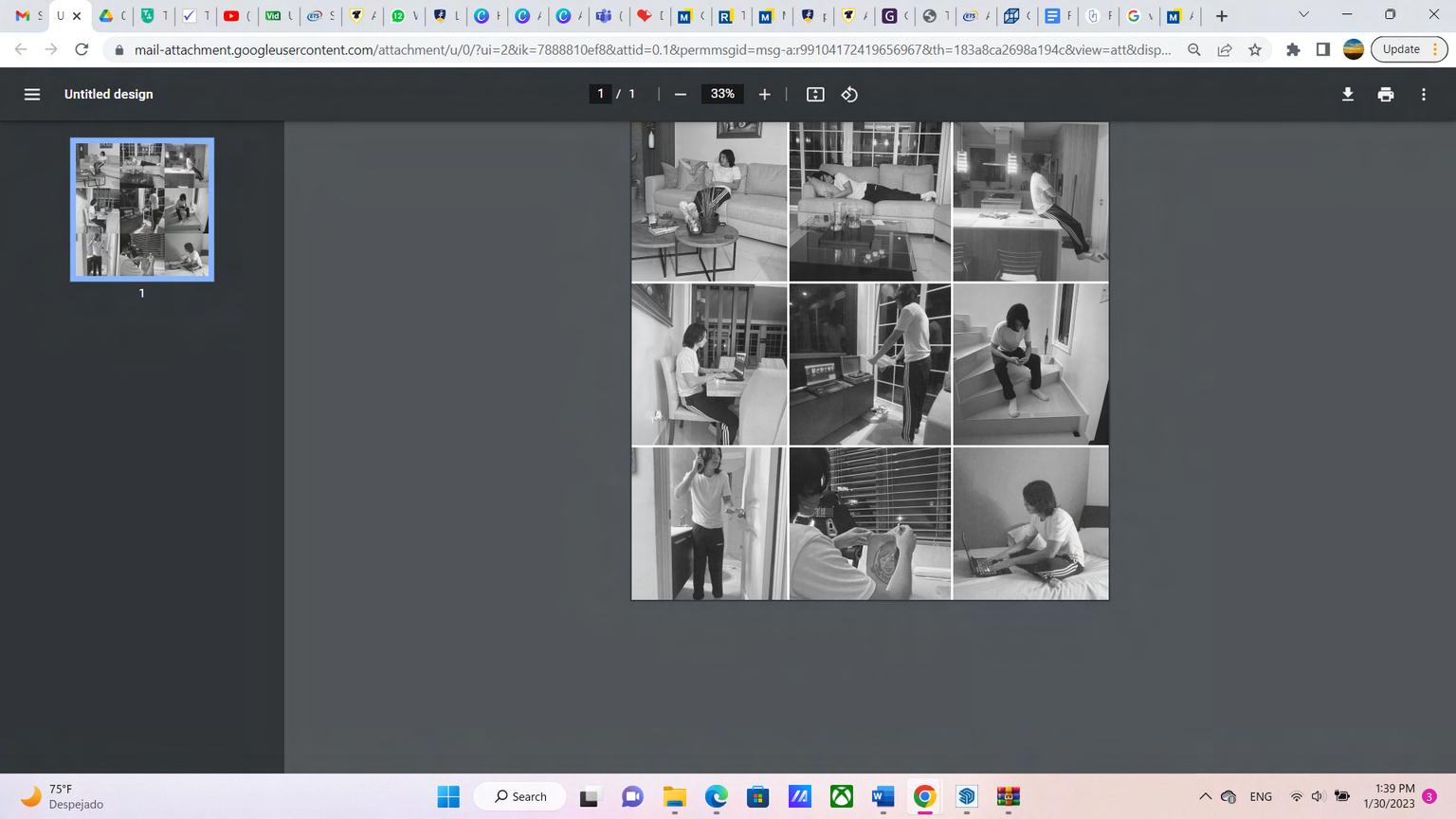
Task: Close the active Untitled design tab
Action: (77, 16)
